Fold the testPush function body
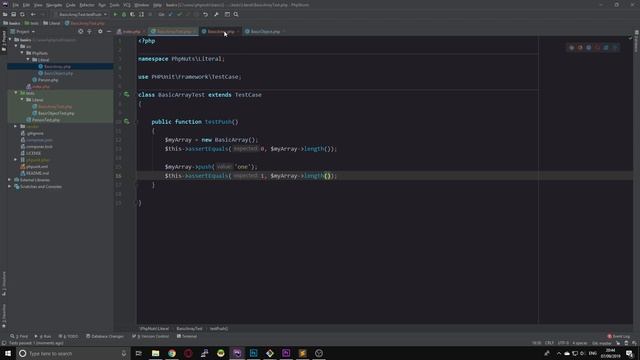640x360 pixels. coord(137,122)
